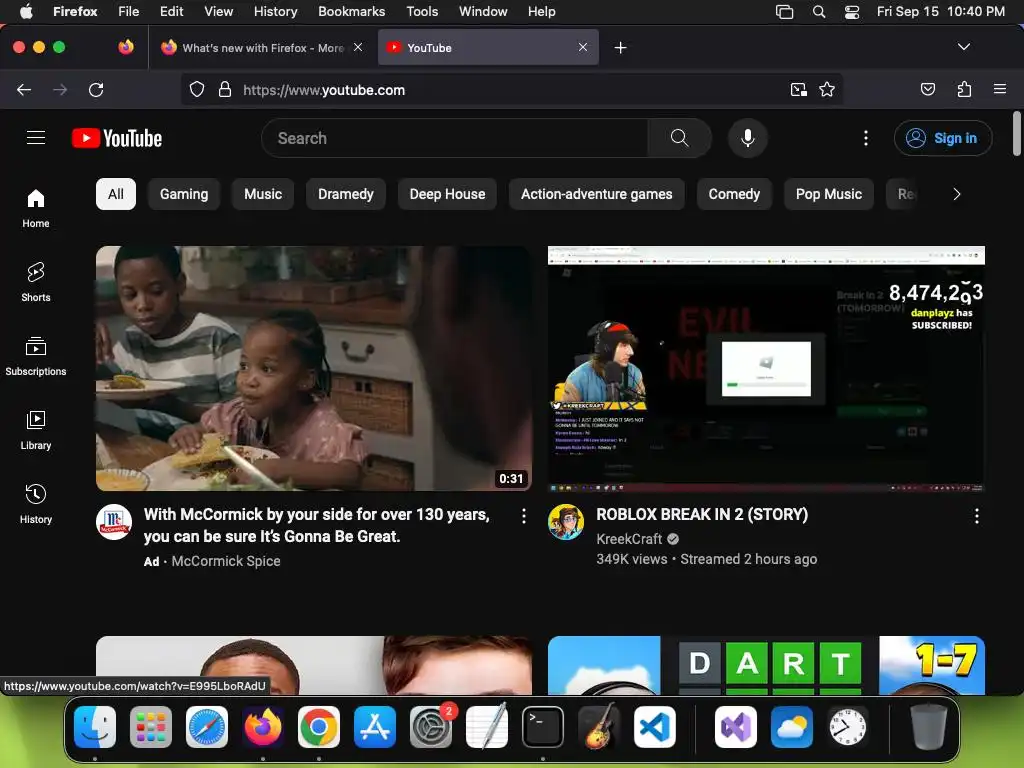
Task: Bookmark this page with star icon
Action: click(827, 89)
